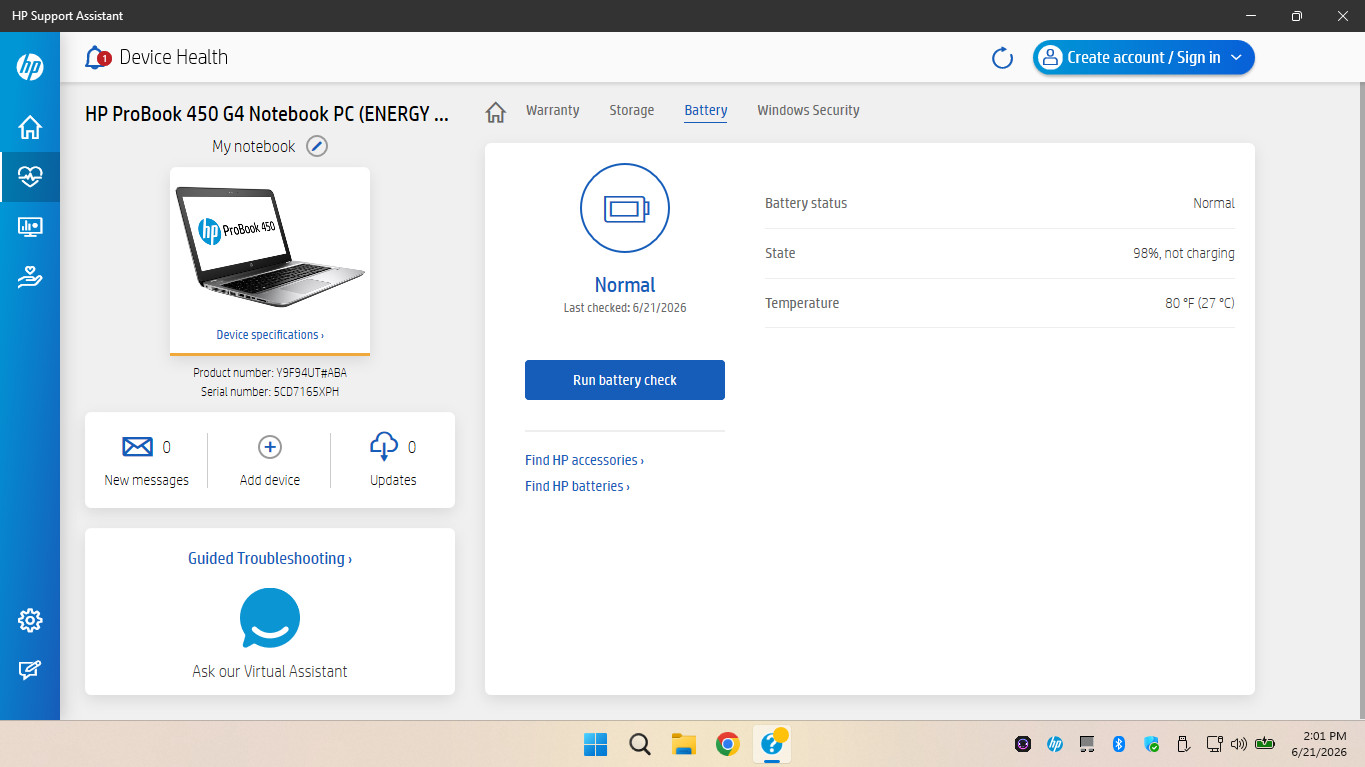Image resolution: width=1365 pixels, height=767 pixels.
Task: Open the Virtual Assistant chat bubble icon
Action: pyautogui.click(x=270, y=618)
